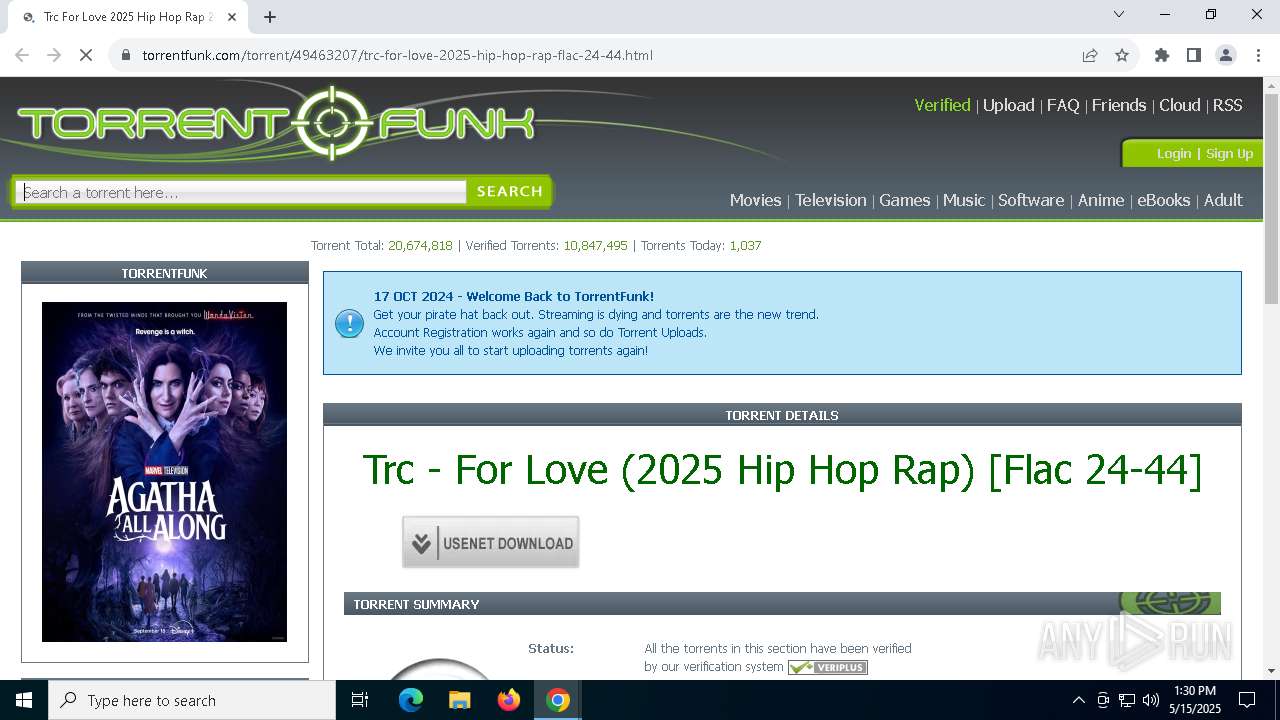Click the Windows taskbar search box
1280x720 pixels.
(192, 700)
